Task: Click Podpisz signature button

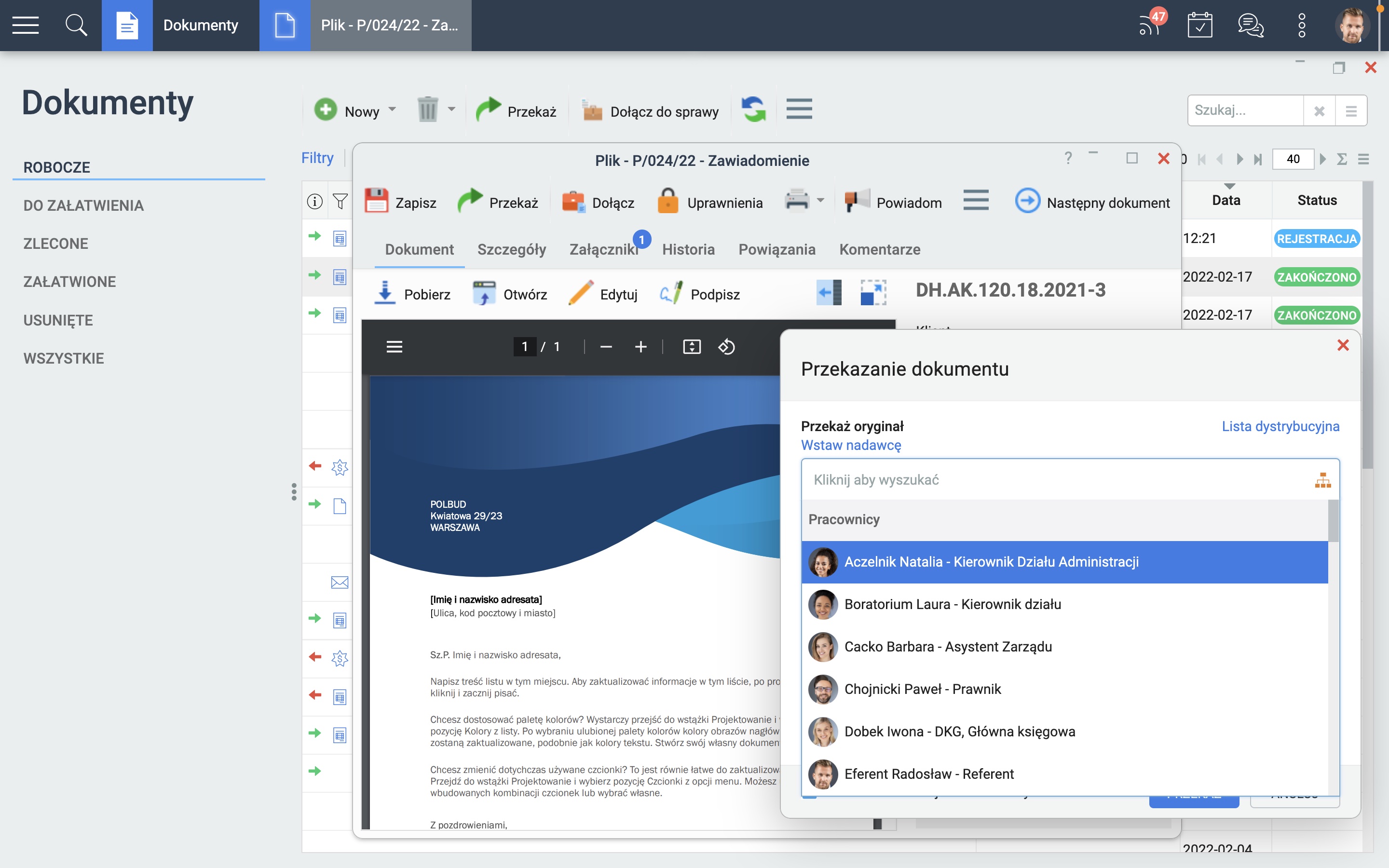Action: coord(700,293)
